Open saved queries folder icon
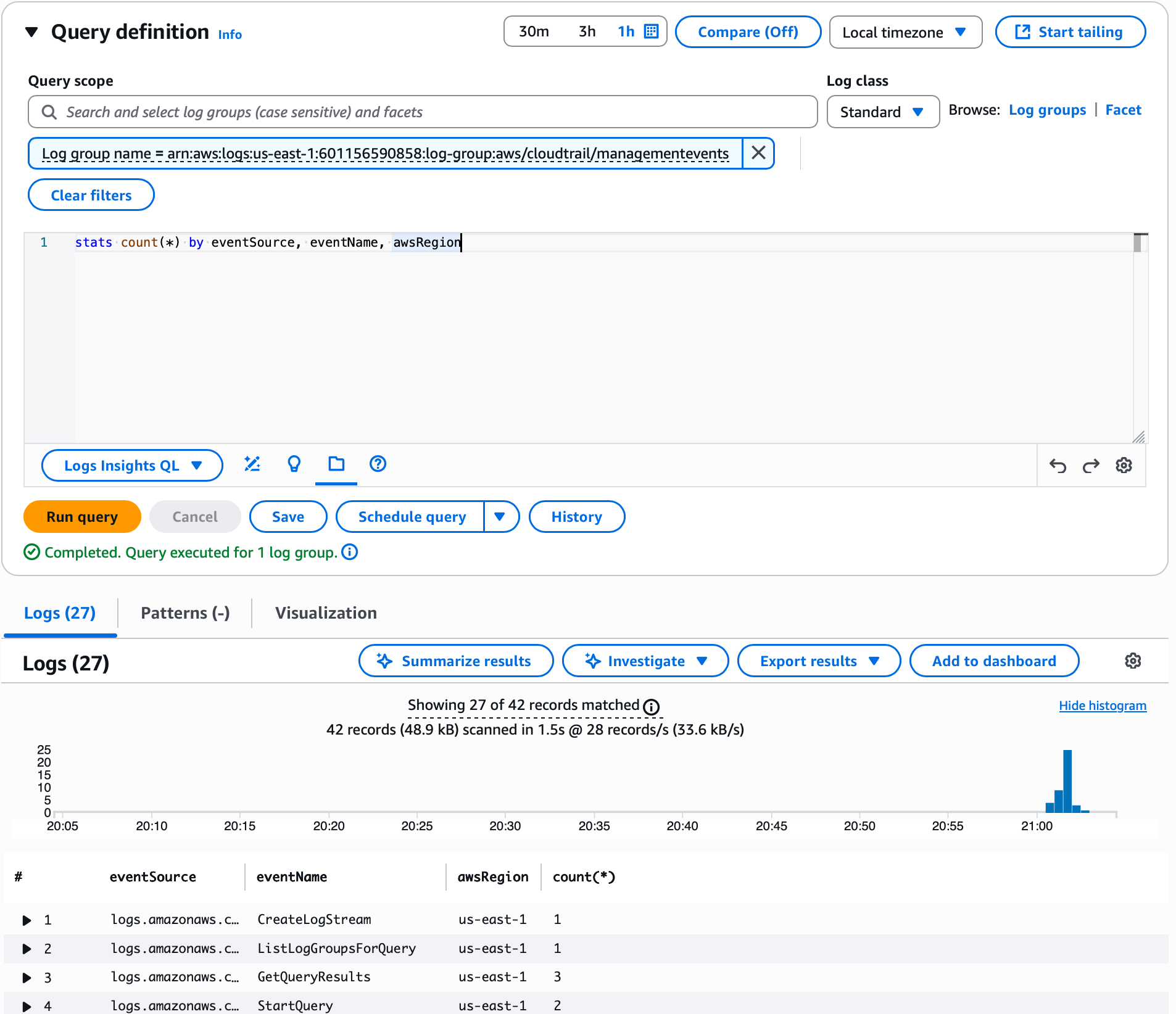The image size is (1176, 1014). pyautogui.click(x=336, y=464)
